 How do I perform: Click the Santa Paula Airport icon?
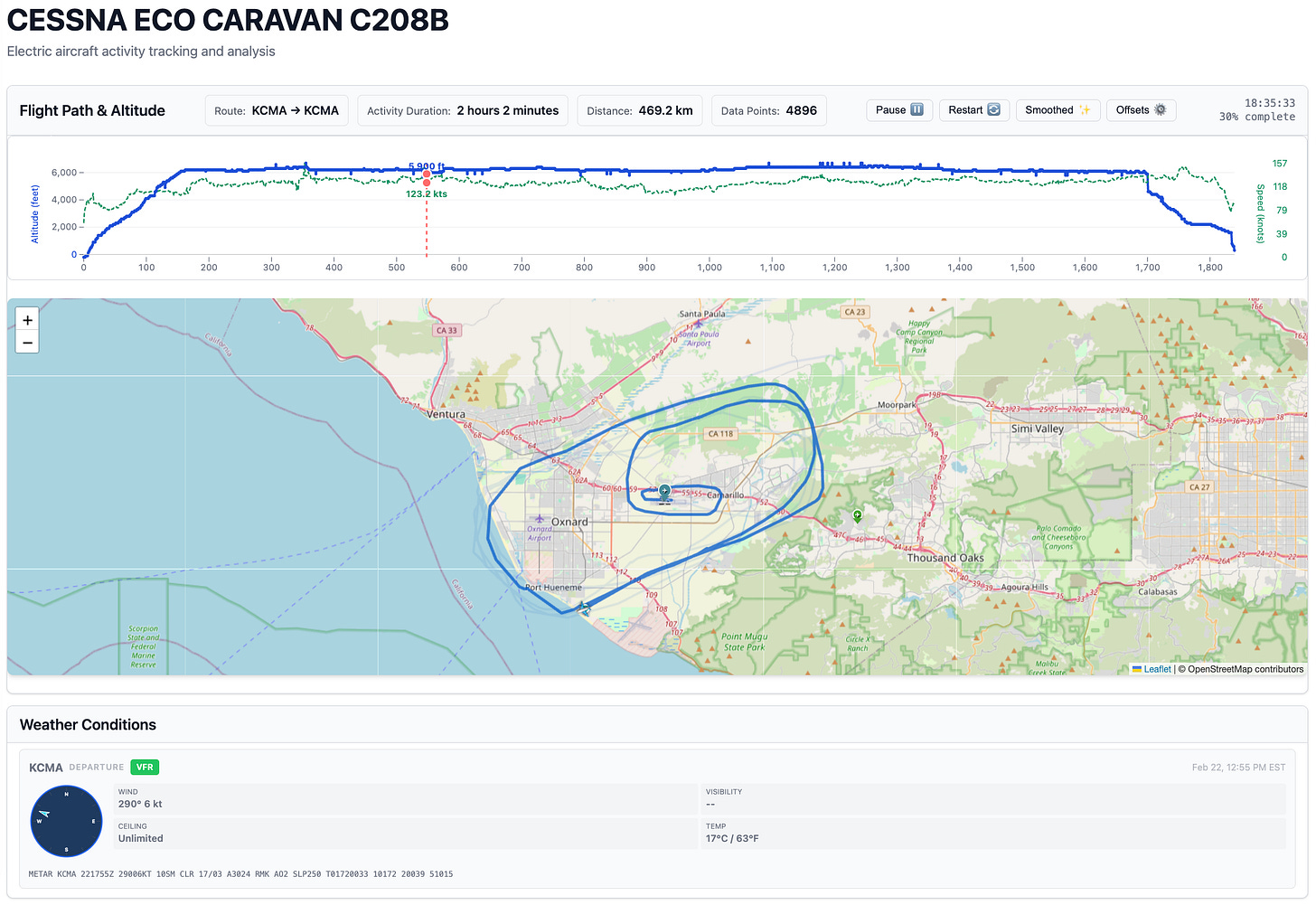698,324
